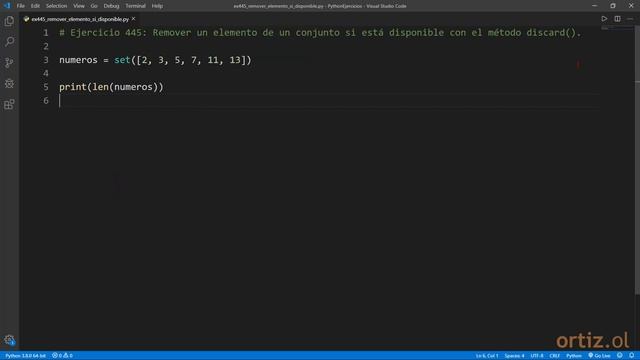The height and width of the screenshot is (360, 640).
Task: Open the Go menu
Action: [x=94, y=6]
